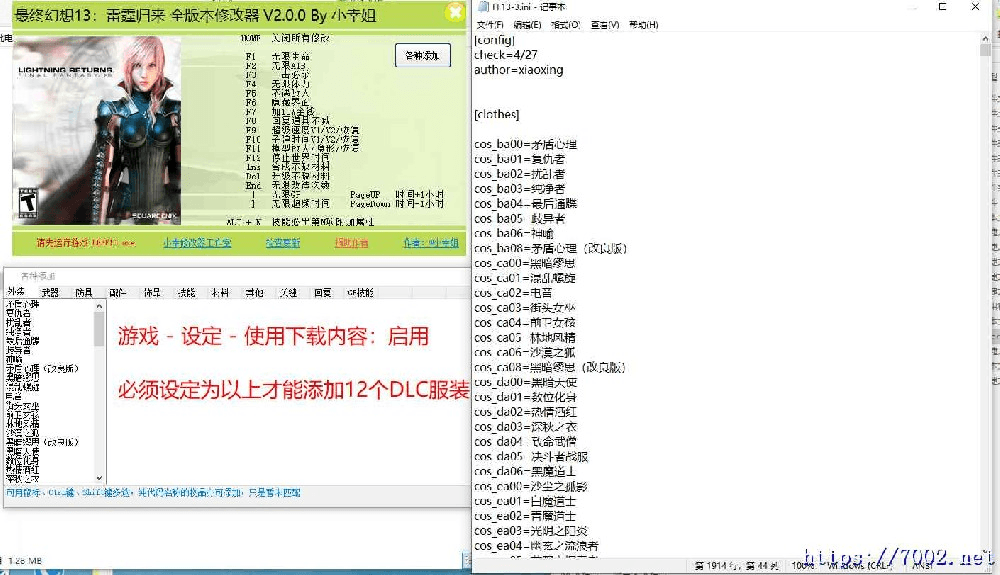Switch to the 其他 tab
Viewport: 1000px width, 575px height.
[254, 293]
